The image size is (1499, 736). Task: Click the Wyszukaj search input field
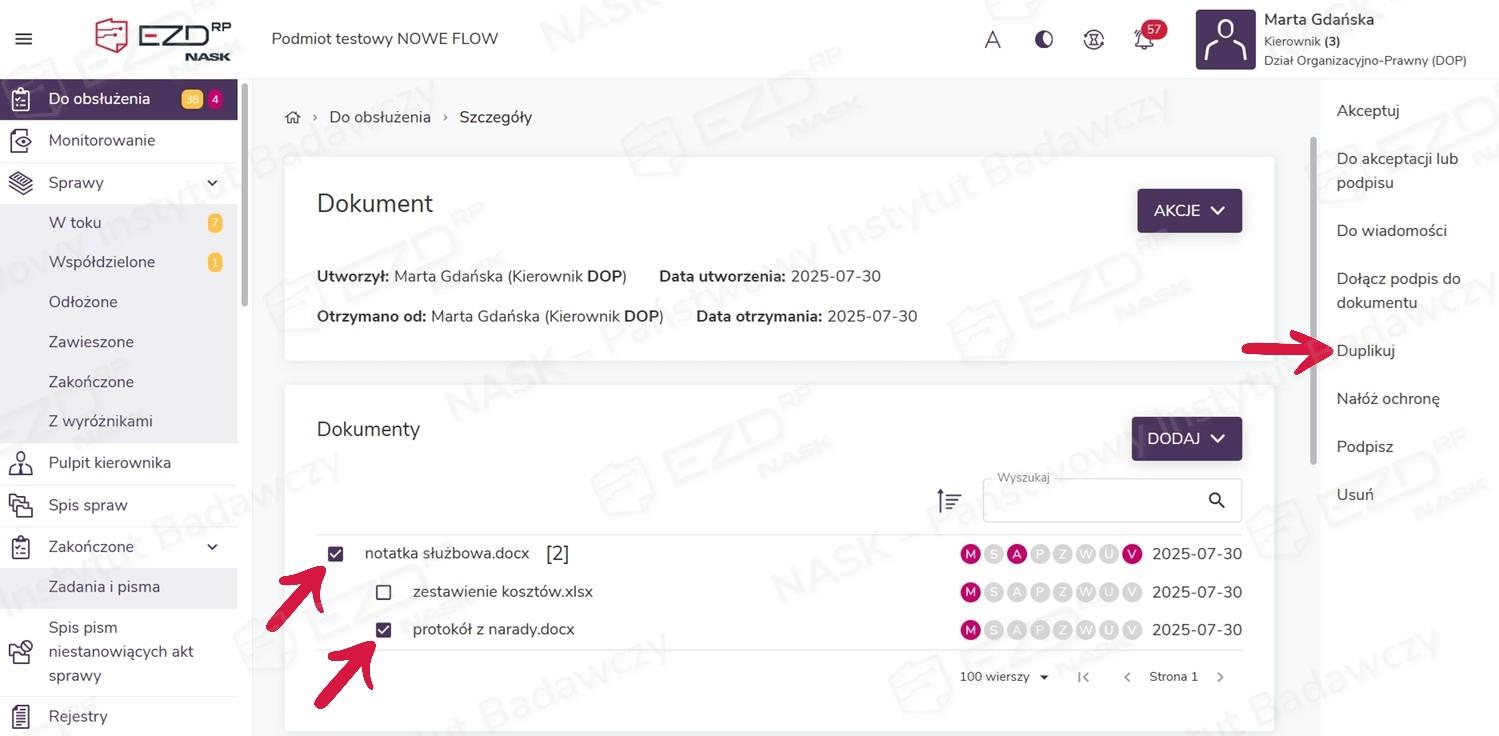click(x=1090, y=501)
